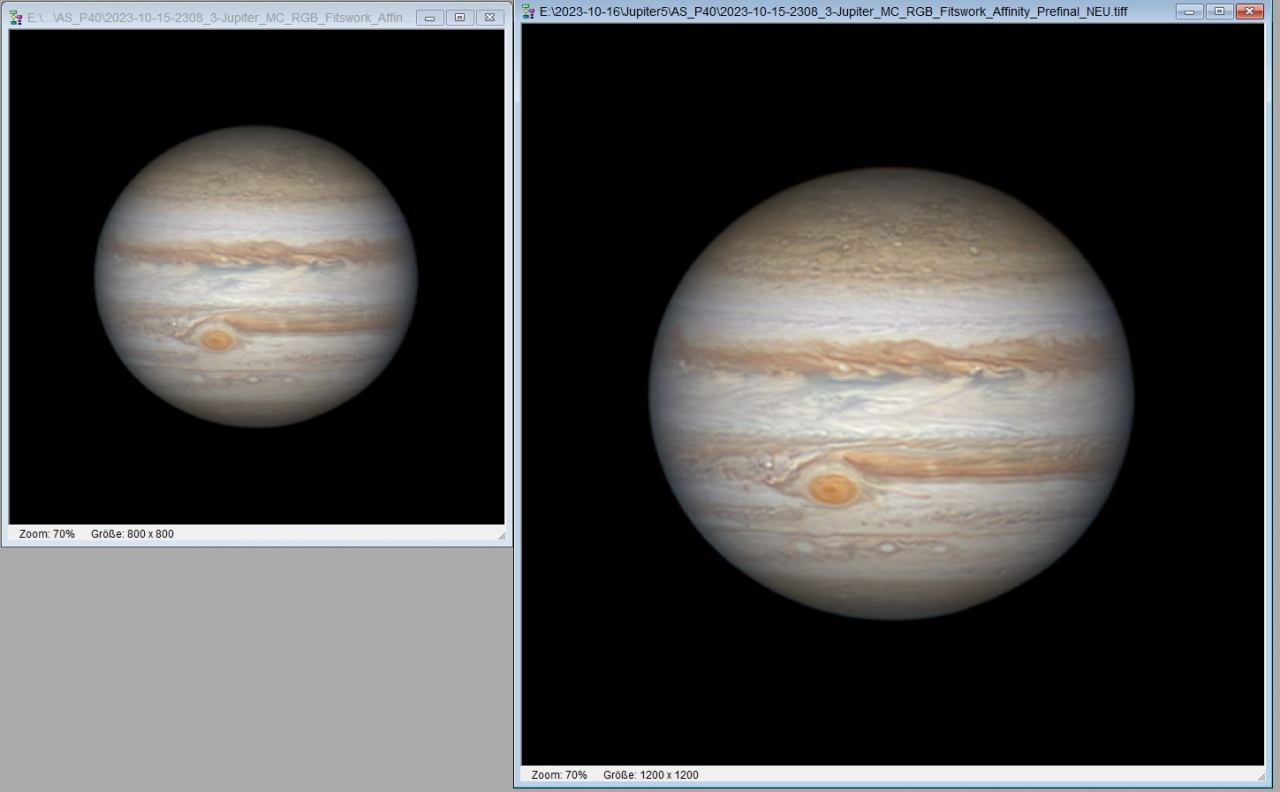This screenshot has width=1280, height=792.
Task: Click the Größe: 800 x 800 status text
Action: [x=132, y=534]
